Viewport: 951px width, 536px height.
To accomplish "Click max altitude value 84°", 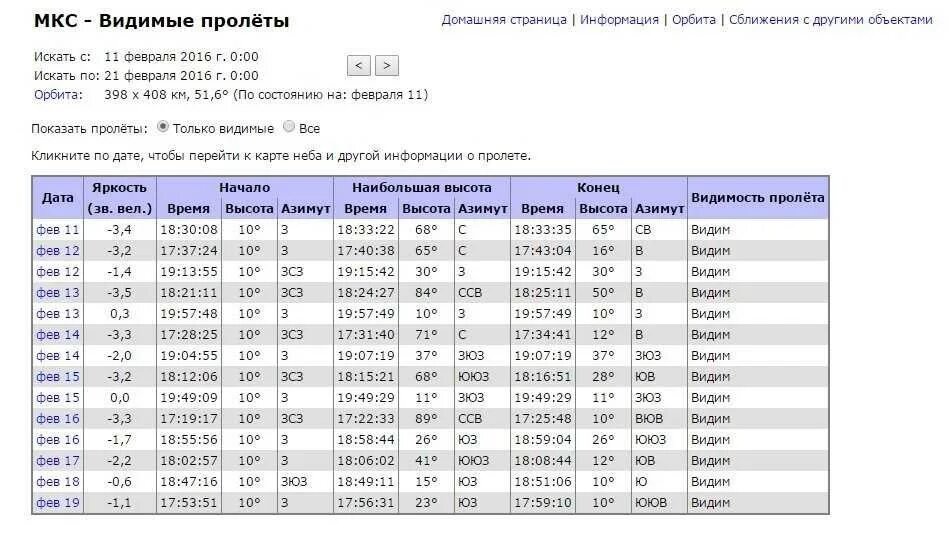I will click(426, 293).
